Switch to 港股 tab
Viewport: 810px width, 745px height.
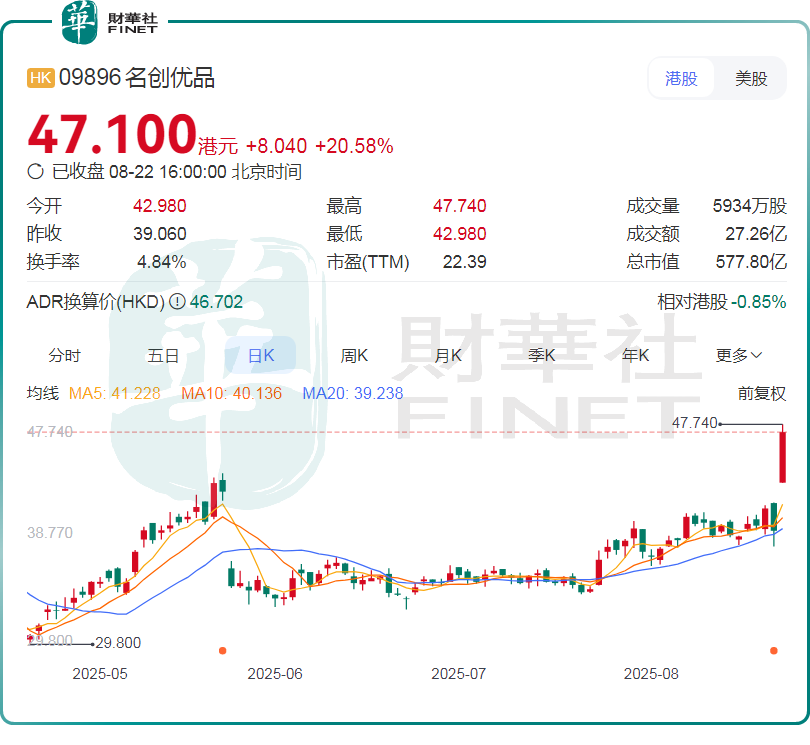click(681, 79)
